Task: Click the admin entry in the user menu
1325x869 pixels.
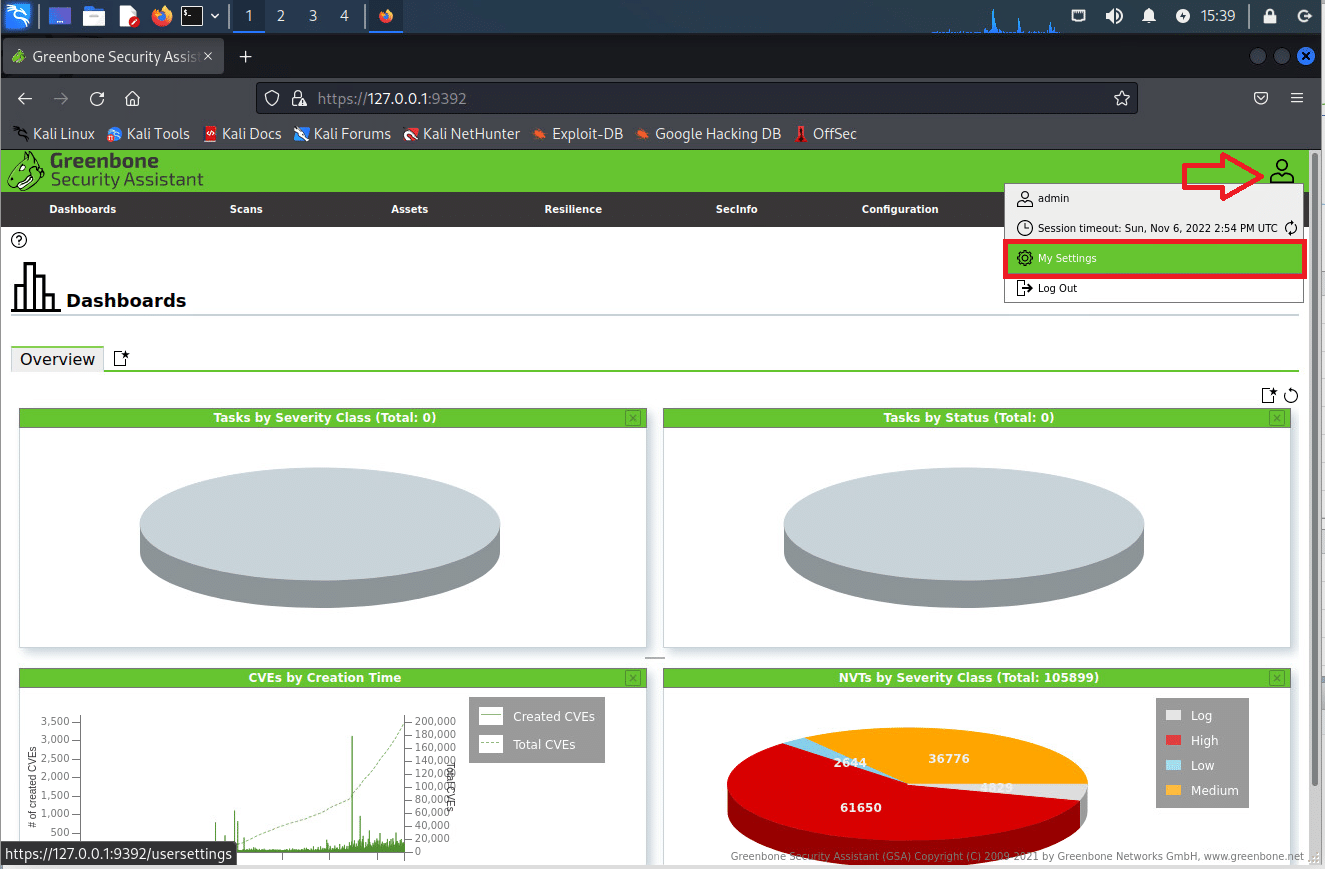Action: point(1155,198)
